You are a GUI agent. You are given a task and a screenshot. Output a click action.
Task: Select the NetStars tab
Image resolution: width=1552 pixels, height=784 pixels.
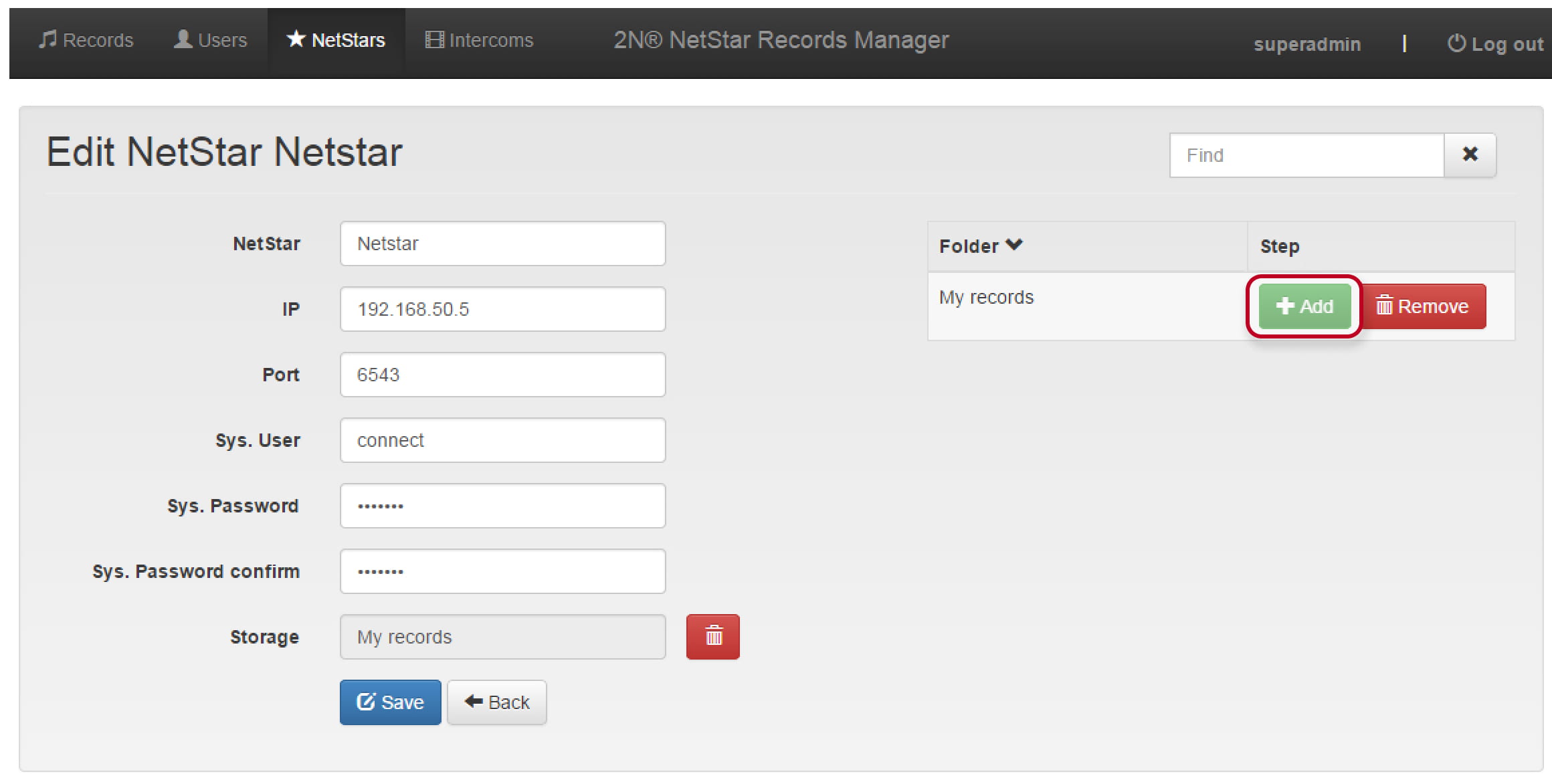pos(336,40)
